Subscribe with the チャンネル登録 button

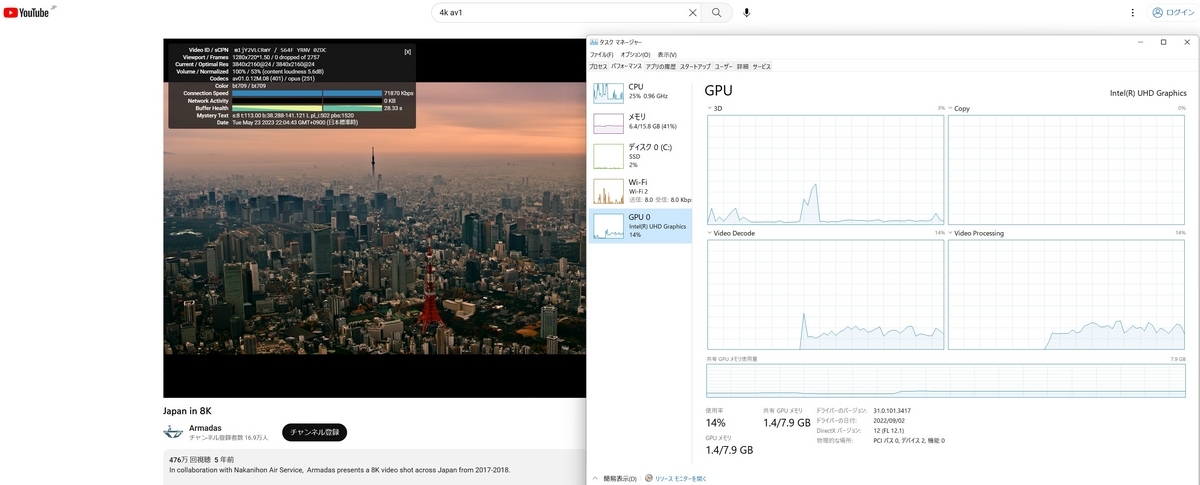click(315, 432)
